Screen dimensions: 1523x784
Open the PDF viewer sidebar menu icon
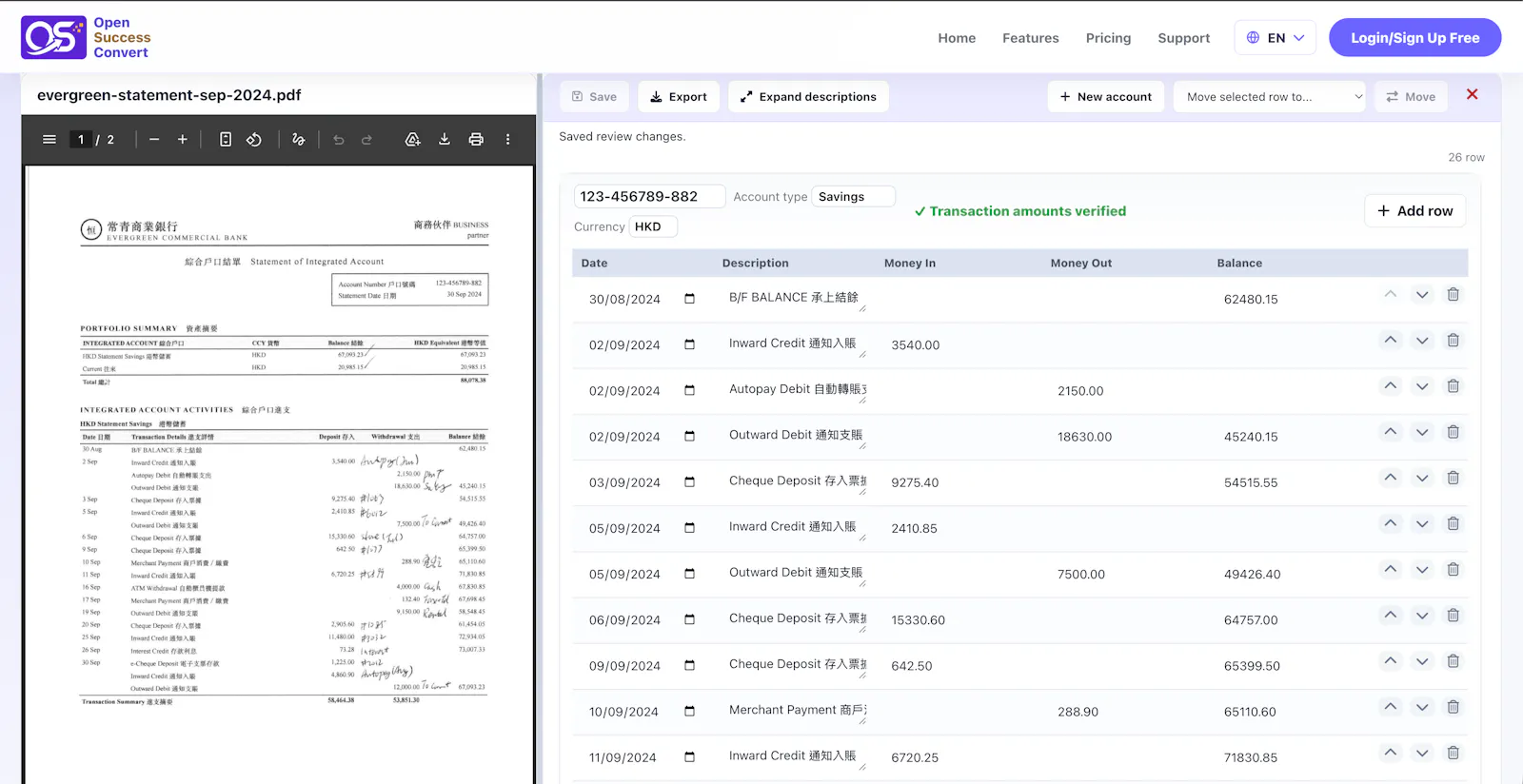[x=49, y=140]
